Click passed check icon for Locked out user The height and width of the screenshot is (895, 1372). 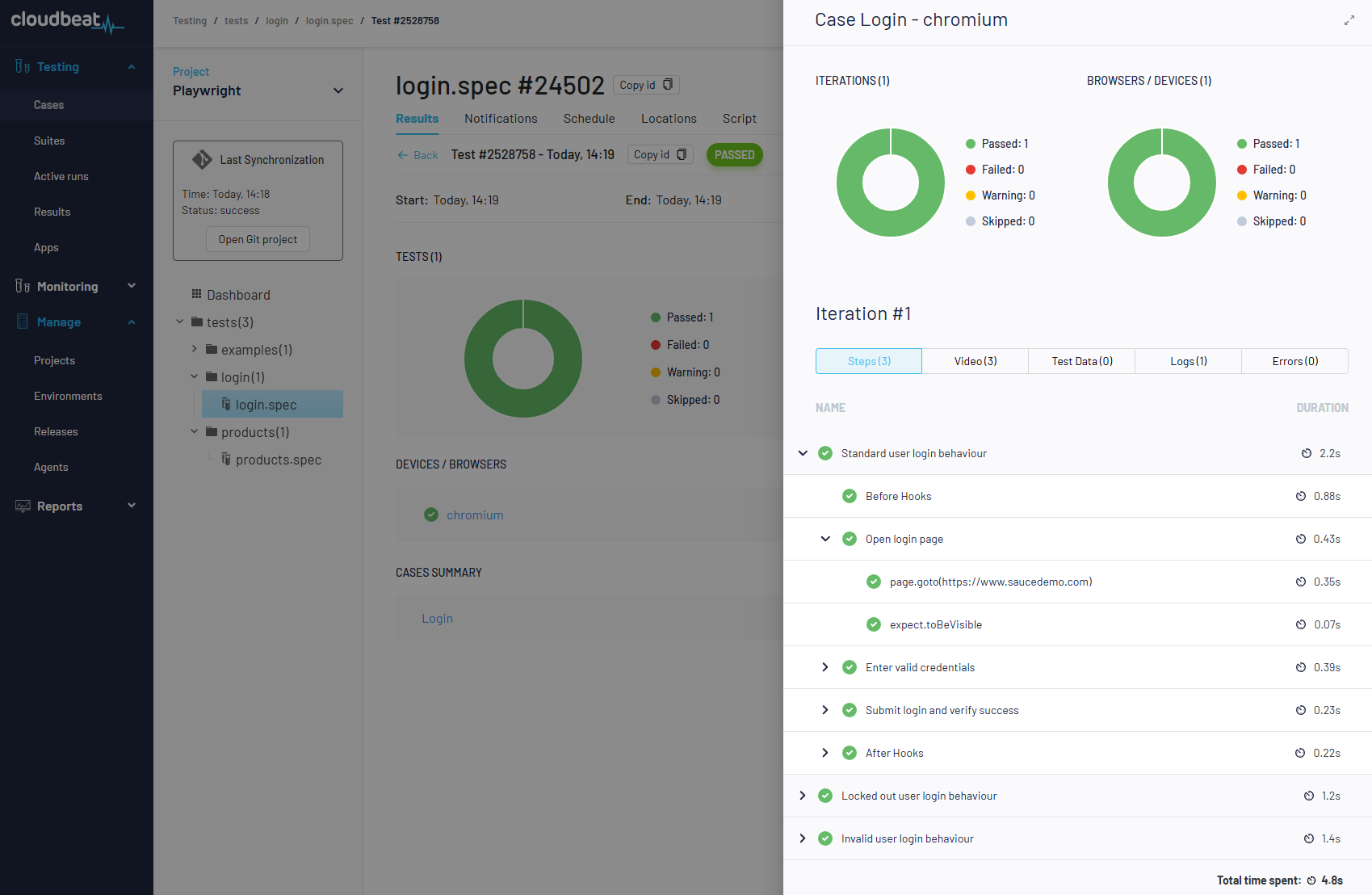[x=825, y=796]
